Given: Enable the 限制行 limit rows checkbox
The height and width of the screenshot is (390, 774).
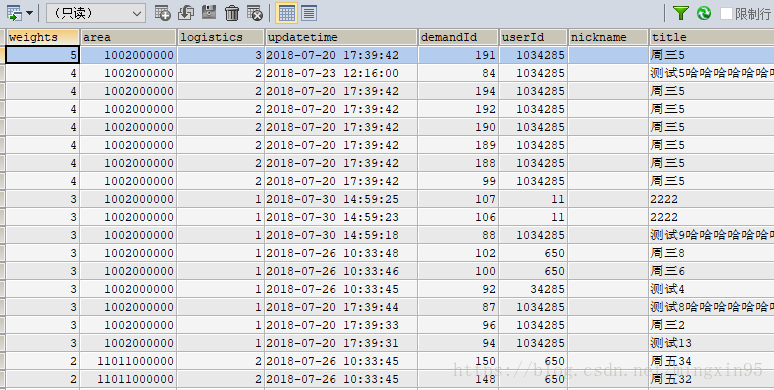Looking at the screenshot, I should coord(726,14).
